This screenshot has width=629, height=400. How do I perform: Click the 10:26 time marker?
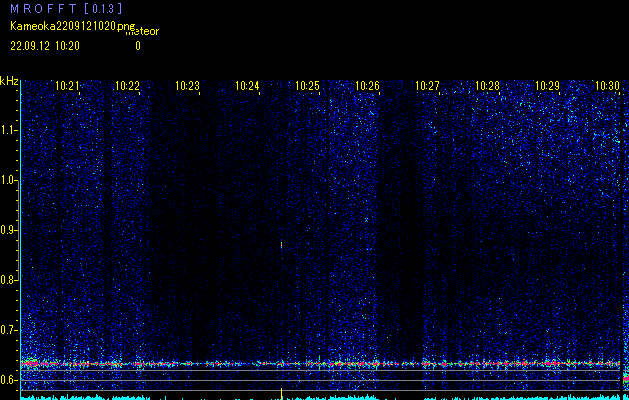(x=367, y=86)
